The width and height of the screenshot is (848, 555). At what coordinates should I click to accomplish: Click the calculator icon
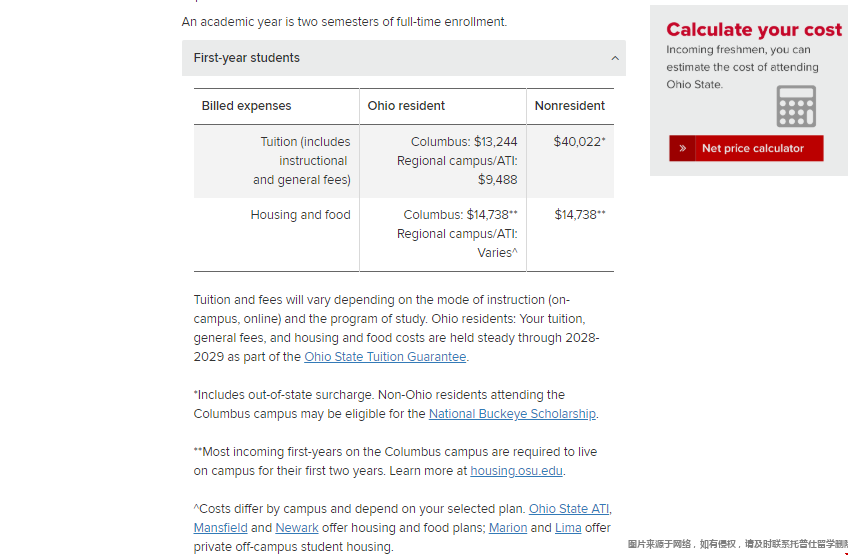[796, 106]
